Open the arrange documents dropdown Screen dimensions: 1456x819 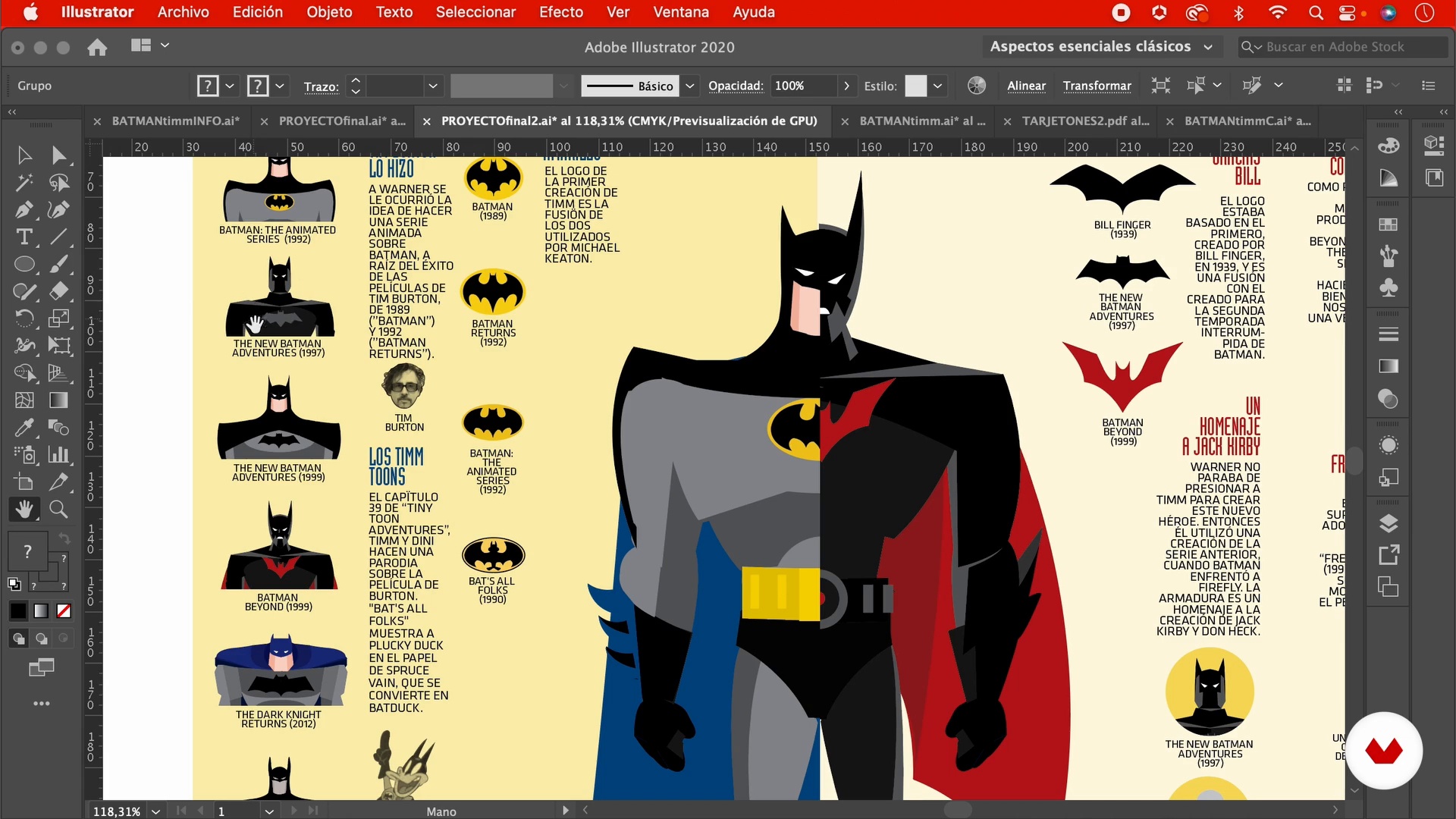pyautogui.click(x=150, y=45)
